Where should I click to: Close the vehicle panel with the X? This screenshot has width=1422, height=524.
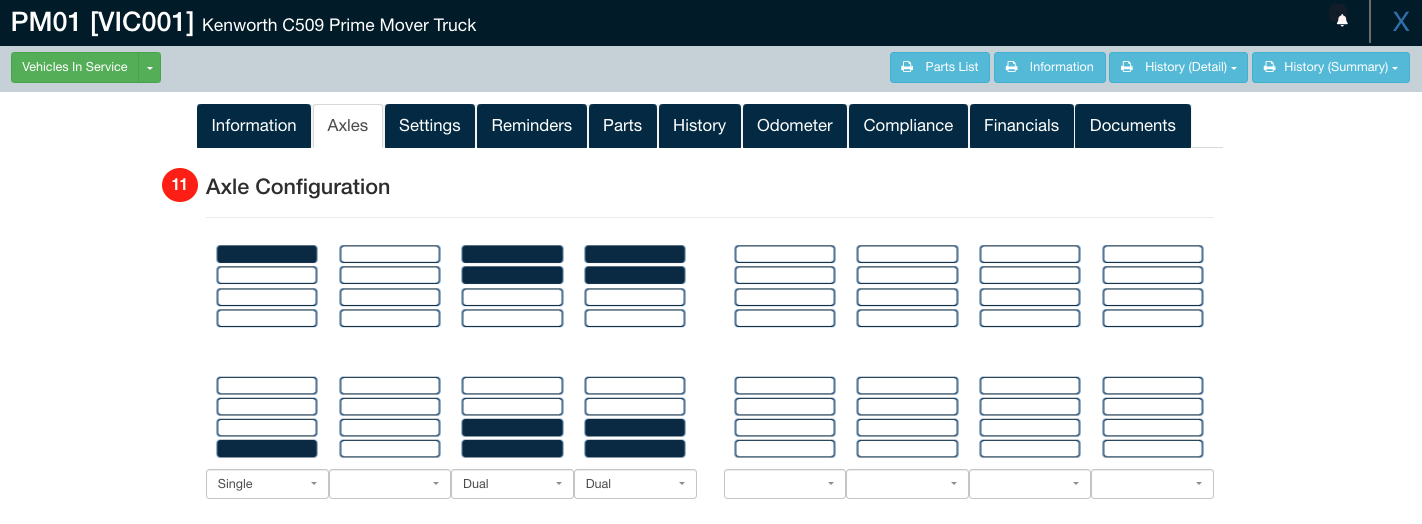1401,22
